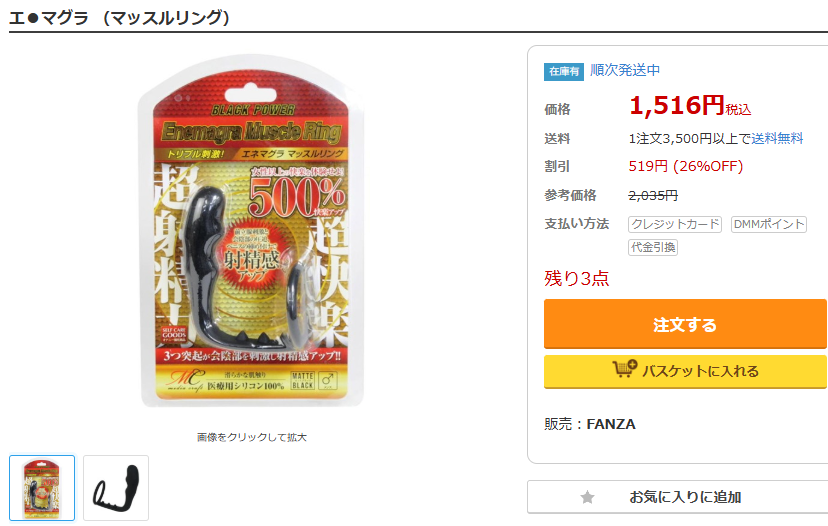Open the 送料無料 free shipping link
The height and width of the screenshot is (526, 828).
[777, 138]
